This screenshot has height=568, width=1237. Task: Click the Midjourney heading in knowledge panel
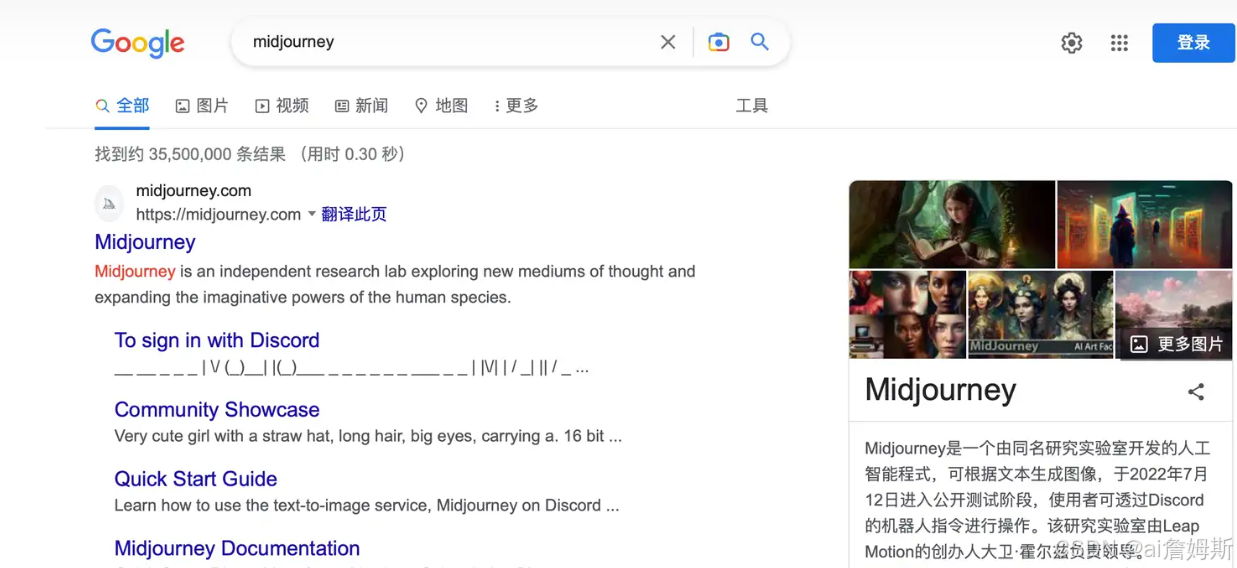pyautogui.click(x=940, y=390)
